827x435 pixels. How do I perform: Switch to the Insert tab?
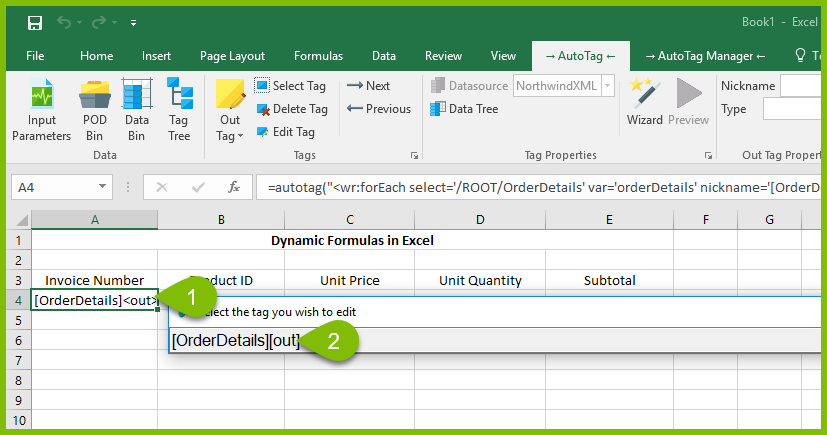[156, 56]
